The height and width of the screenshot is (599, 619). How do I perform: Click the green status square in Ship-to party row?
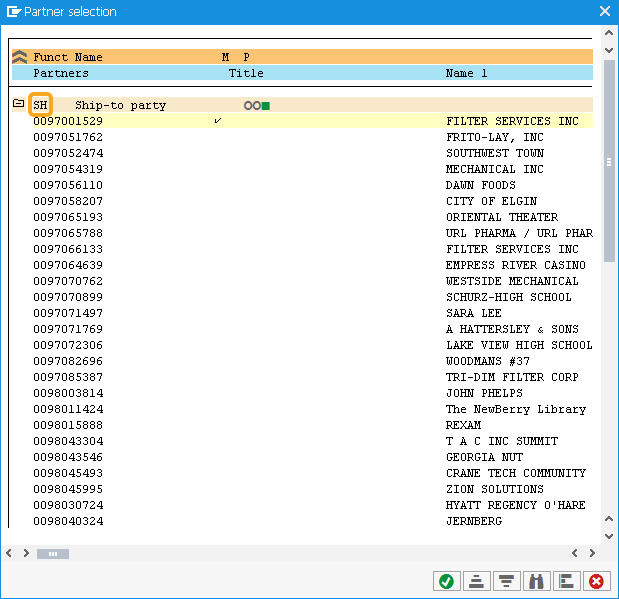[x=266, y=106]
